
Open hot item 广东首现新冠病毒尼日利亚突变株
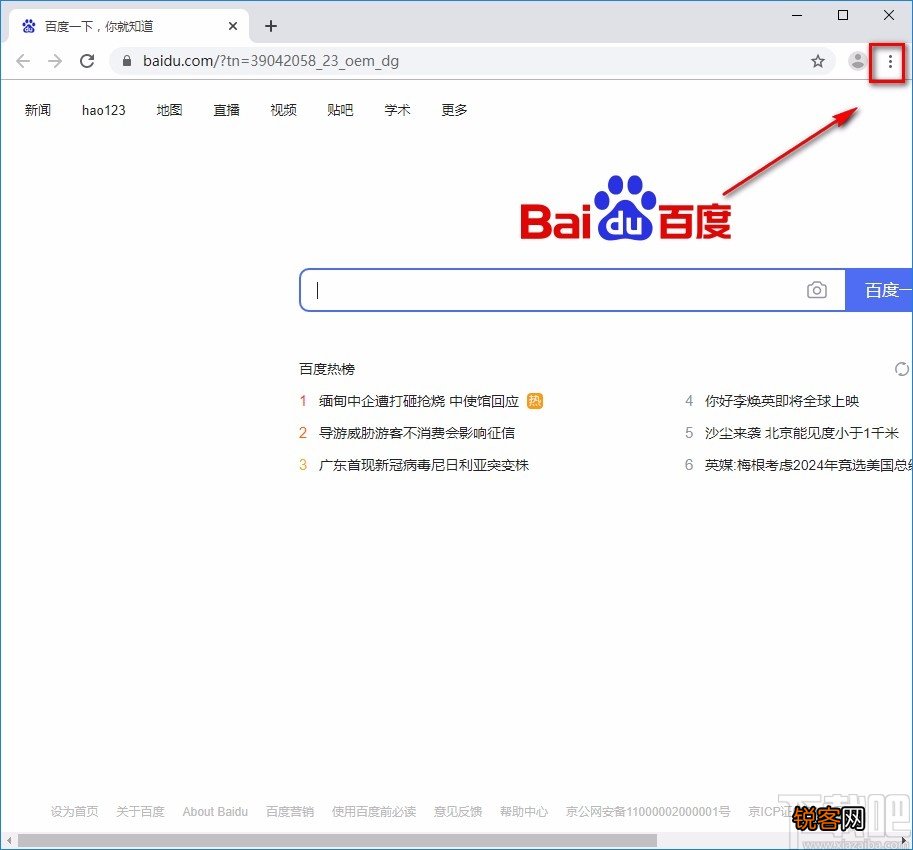424,465
